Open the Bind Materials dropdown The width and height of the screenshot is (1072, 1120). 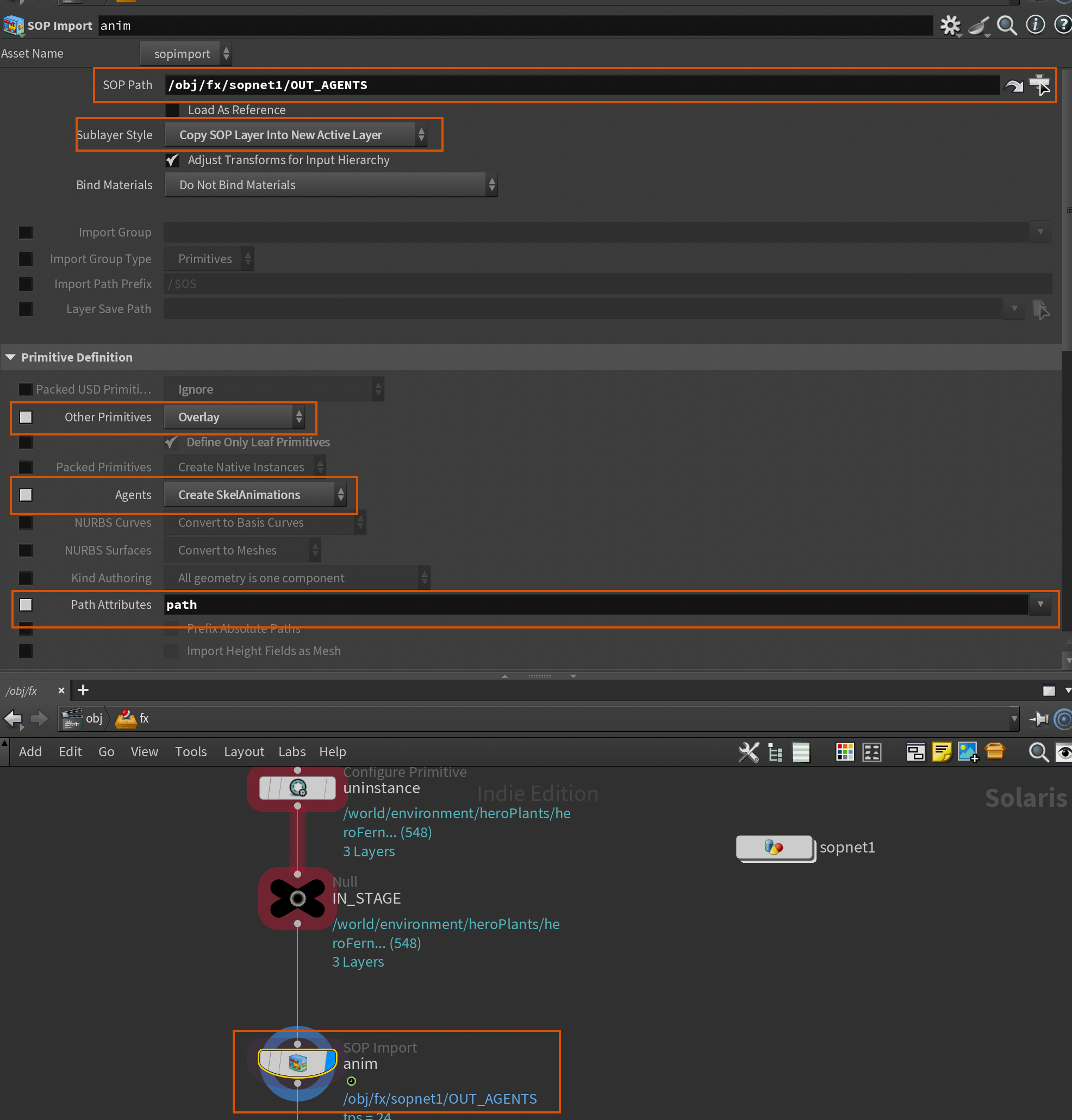[331, 185]
